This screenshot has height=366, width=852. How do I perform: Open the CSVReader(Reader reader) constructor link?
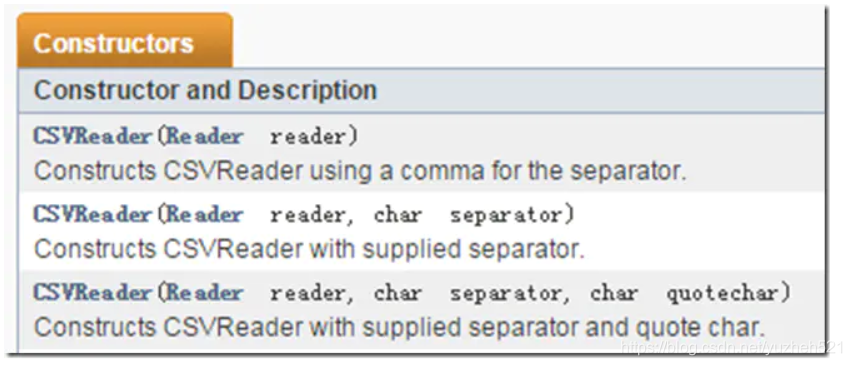(93, 136)
